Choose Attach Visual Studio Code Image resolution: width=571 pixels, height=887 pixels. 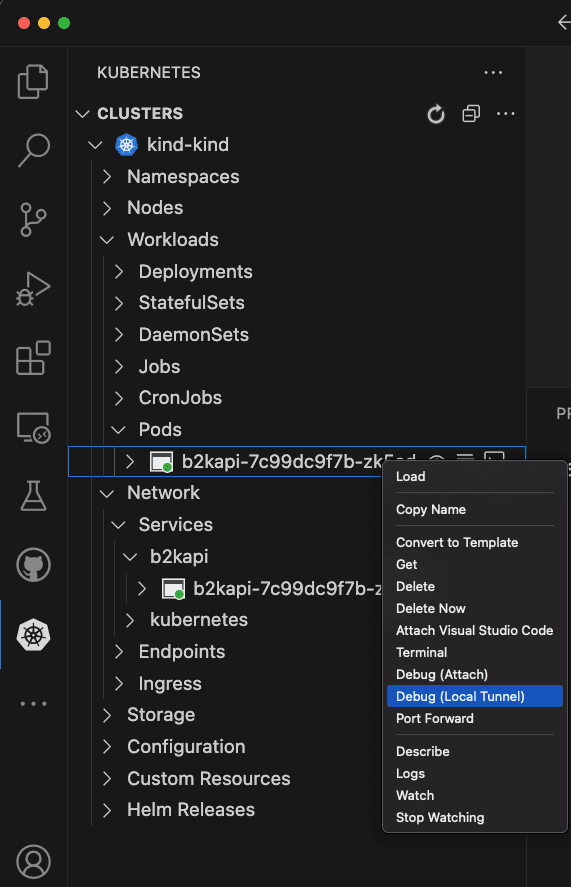click(x=475, y=631)
